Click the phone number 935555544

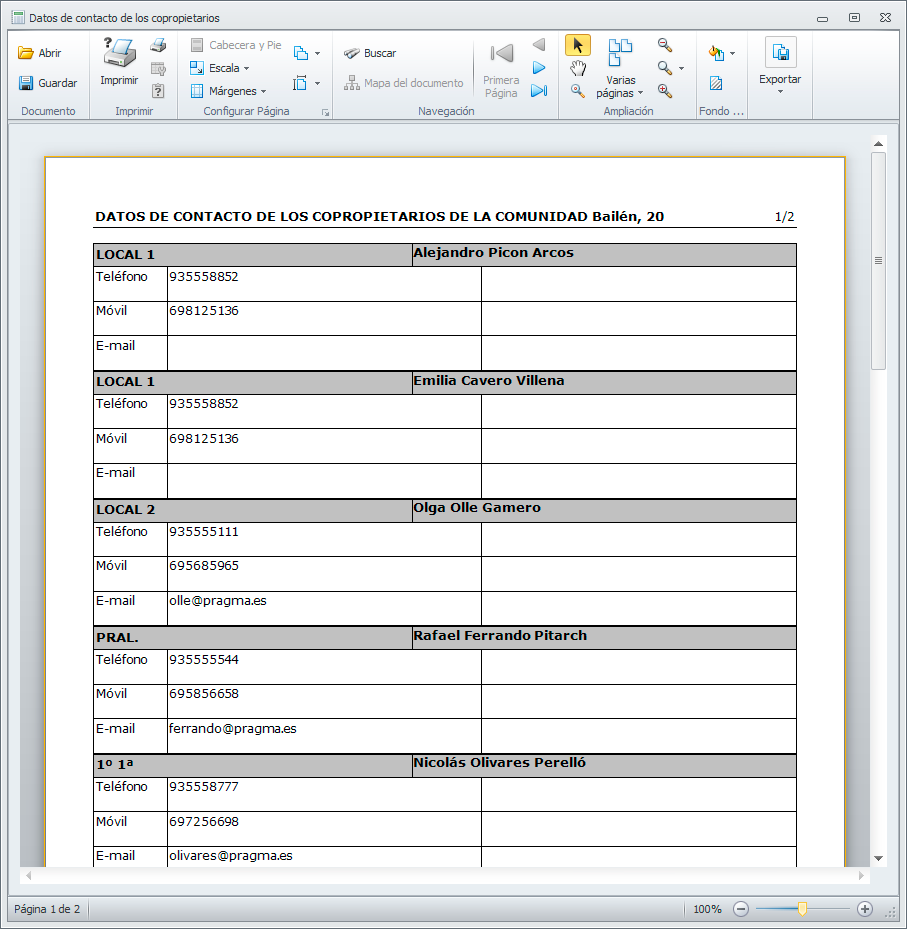(204, 659)
